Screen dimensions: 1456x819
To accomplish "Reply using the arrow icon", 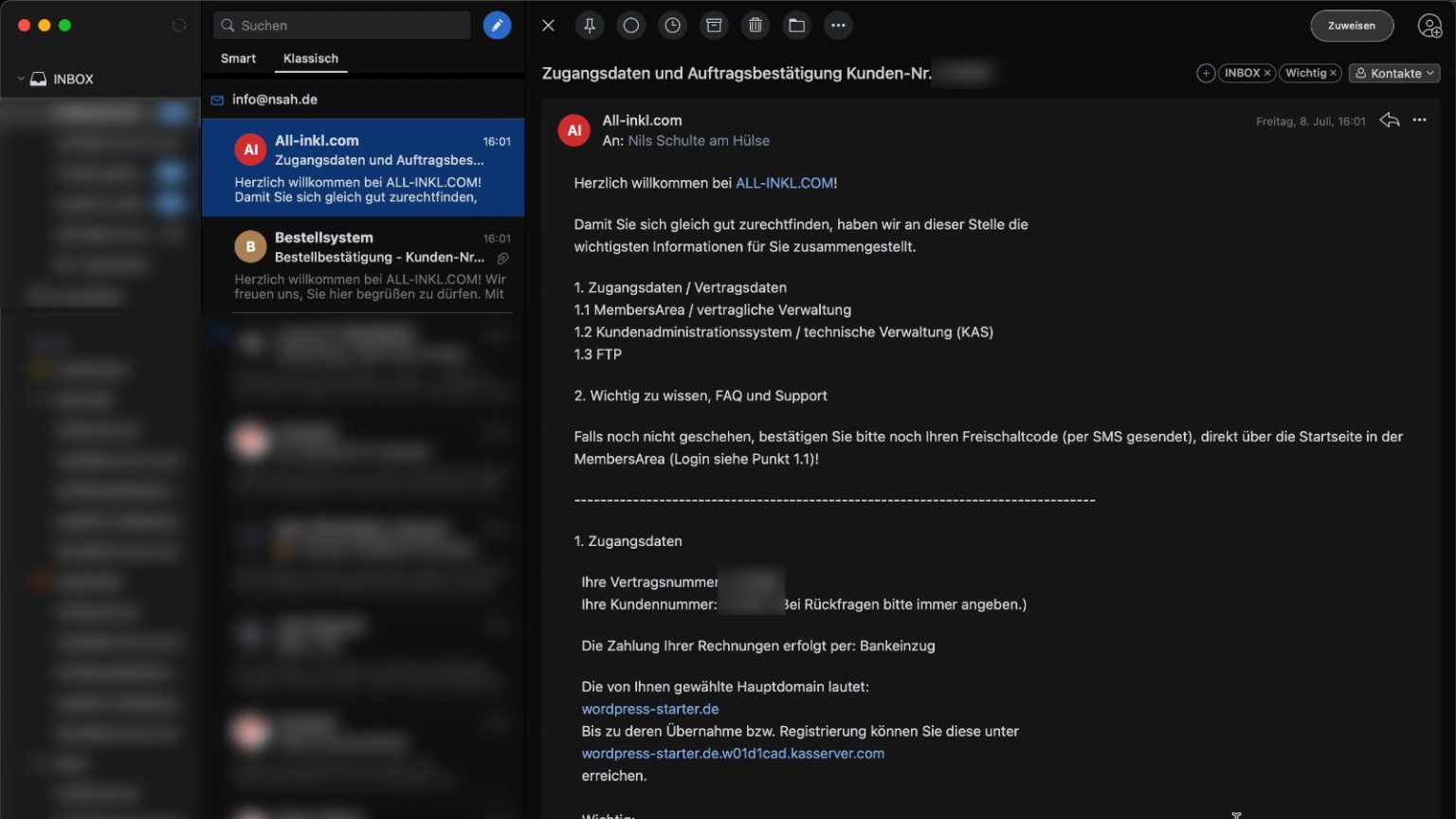I will [x=1390, y=120].
